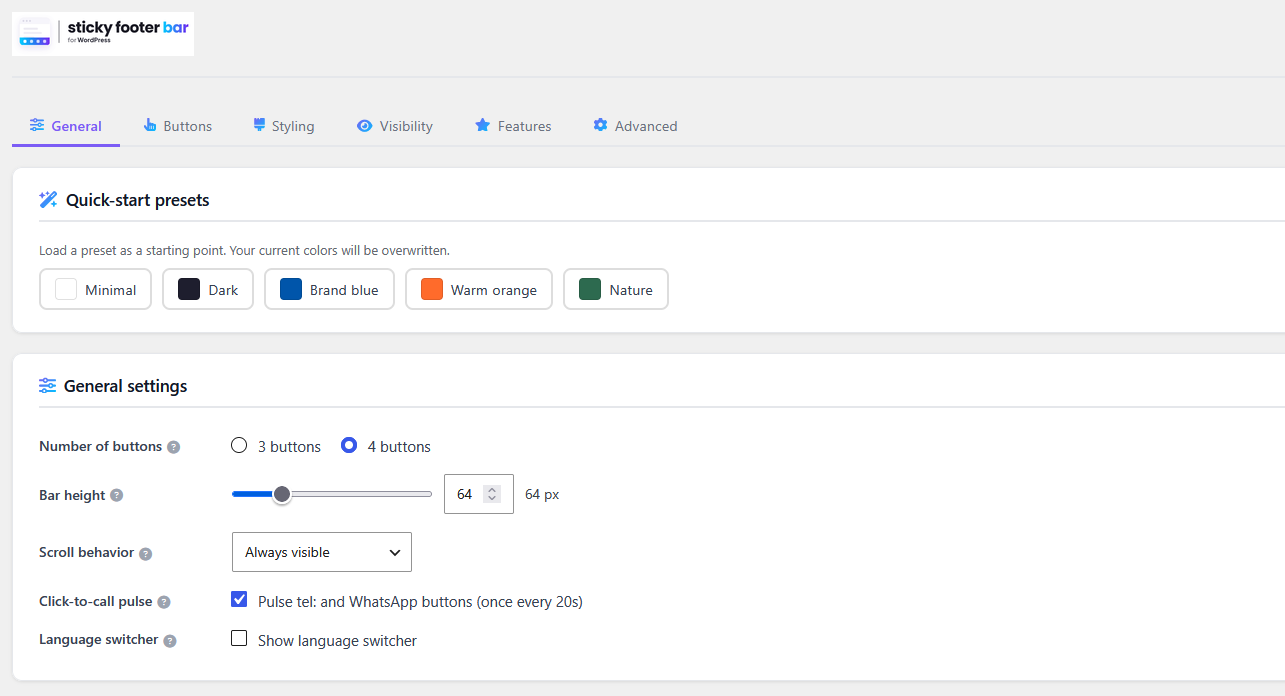The height and width of the screenshot is (696, 1285).
Task: Switch to the General tab
Action: [x=66, y=126]
